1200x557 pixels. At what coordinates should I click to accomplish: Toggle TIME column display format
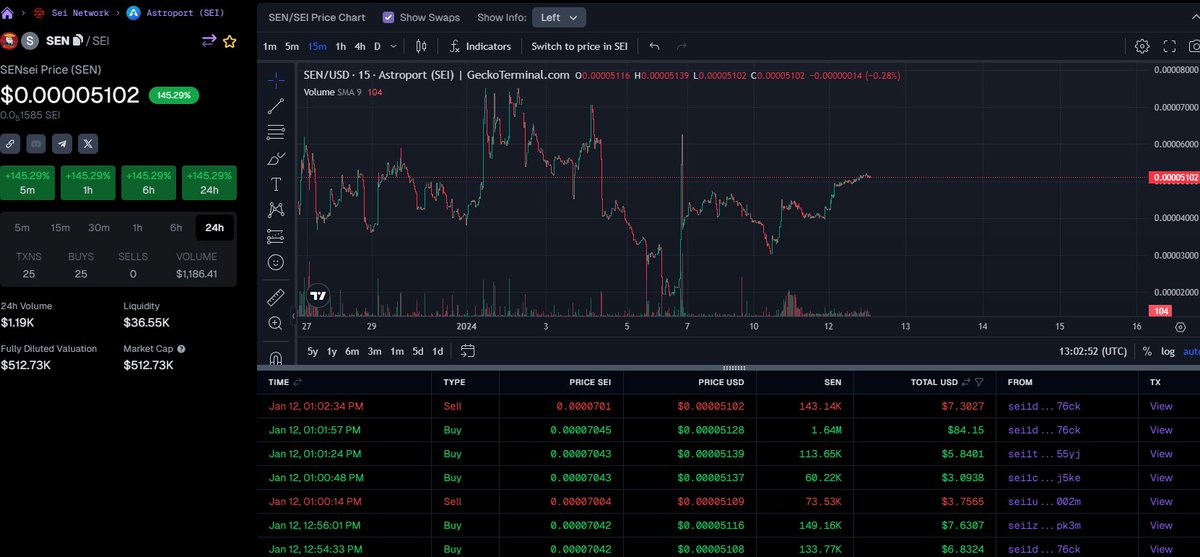tap(297, 382)
